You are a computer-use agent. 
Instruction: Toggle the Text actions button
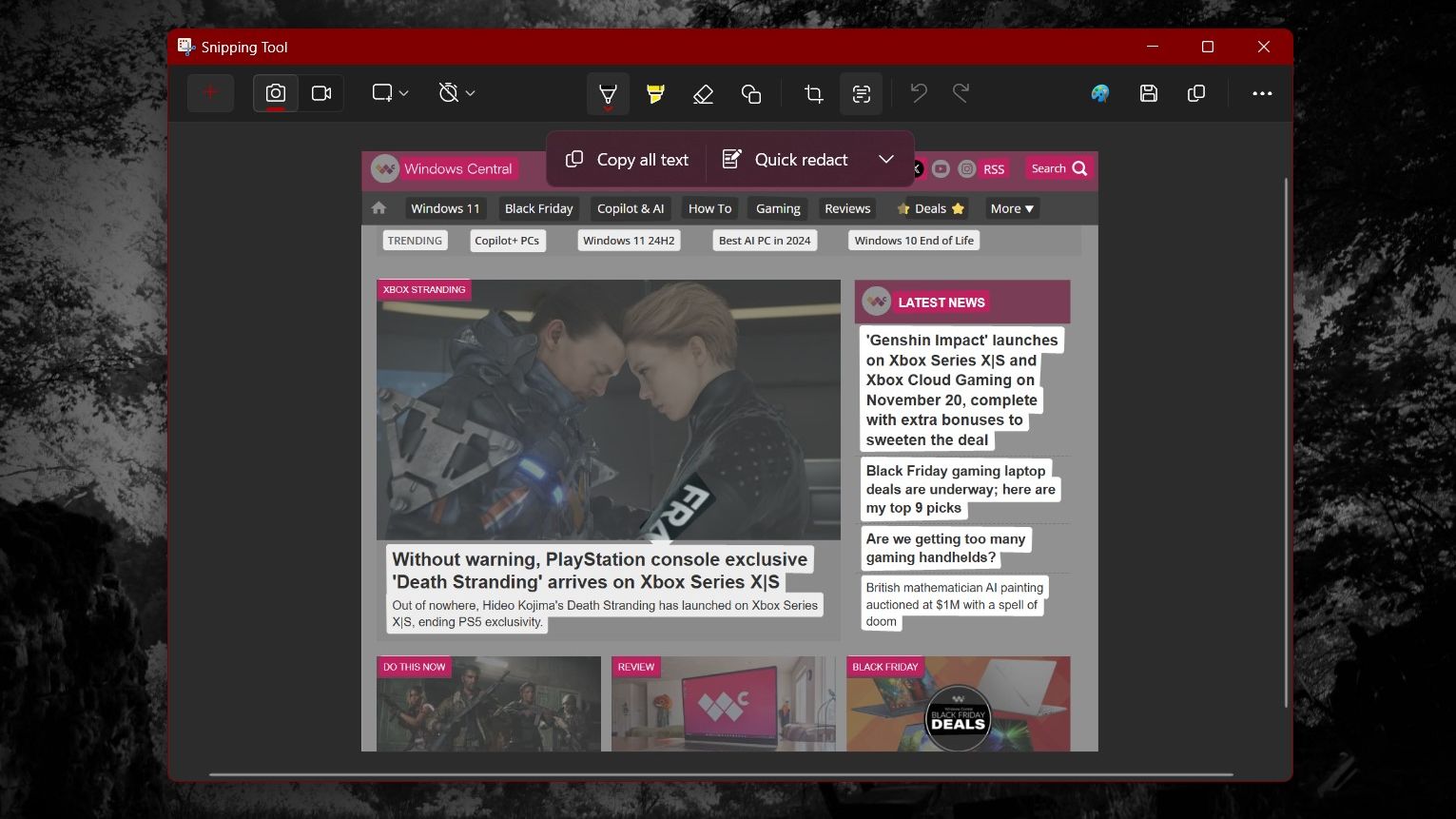862,93
